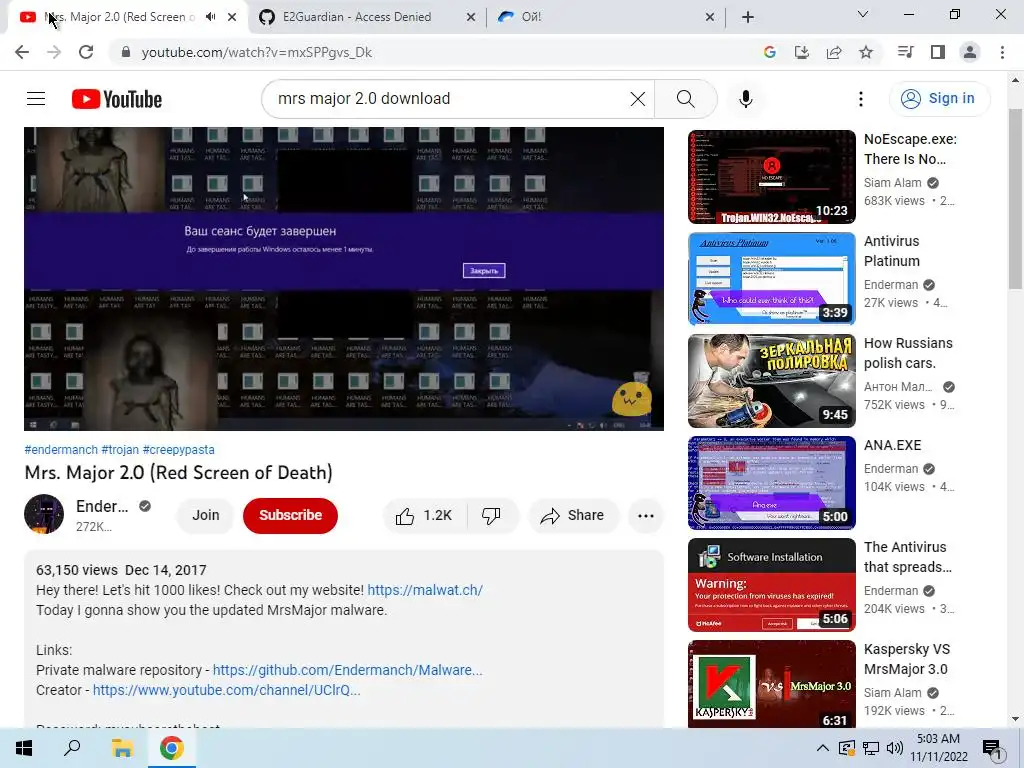Start voice search with microphone
Viewport: 1024px width, 768px height.
coord(746,99)
